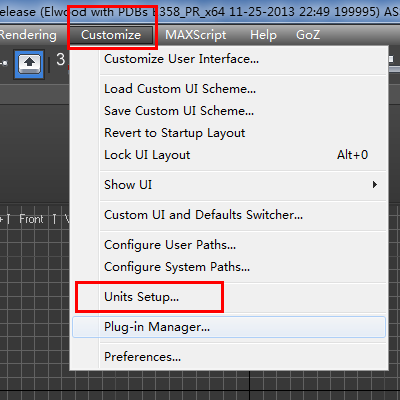This screenshot has width=400, height=400.
Task: Open the GoZ menu
Action: click(308, 35)
